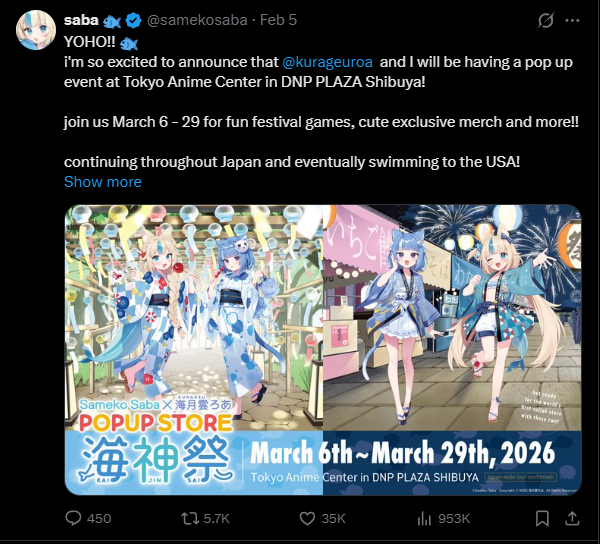Image resolution: width=600 pixels, height=544 pixels.
Task: Open the @kurageuroa mention link
Action: click(327, 62)
